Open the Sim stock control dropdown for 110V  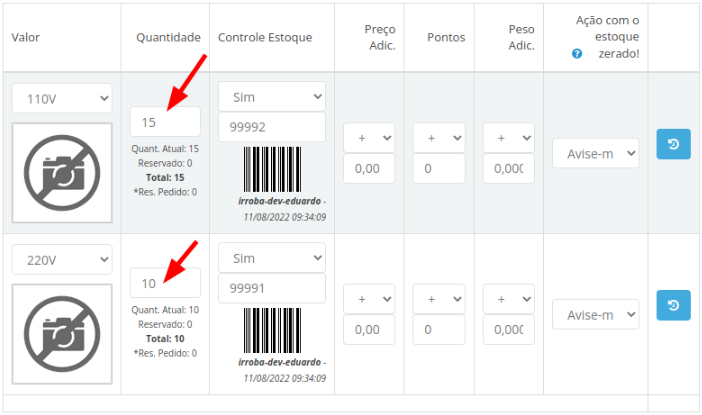point(272,97)
